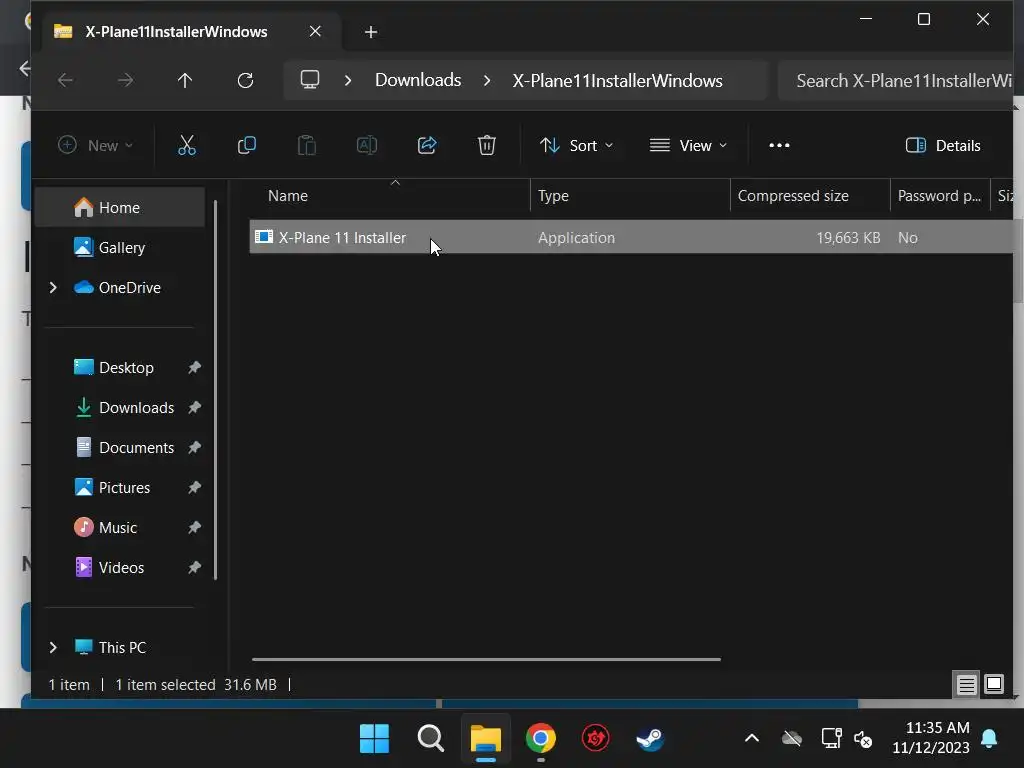Click chevron after Downloads in breadcrumb

487,80
